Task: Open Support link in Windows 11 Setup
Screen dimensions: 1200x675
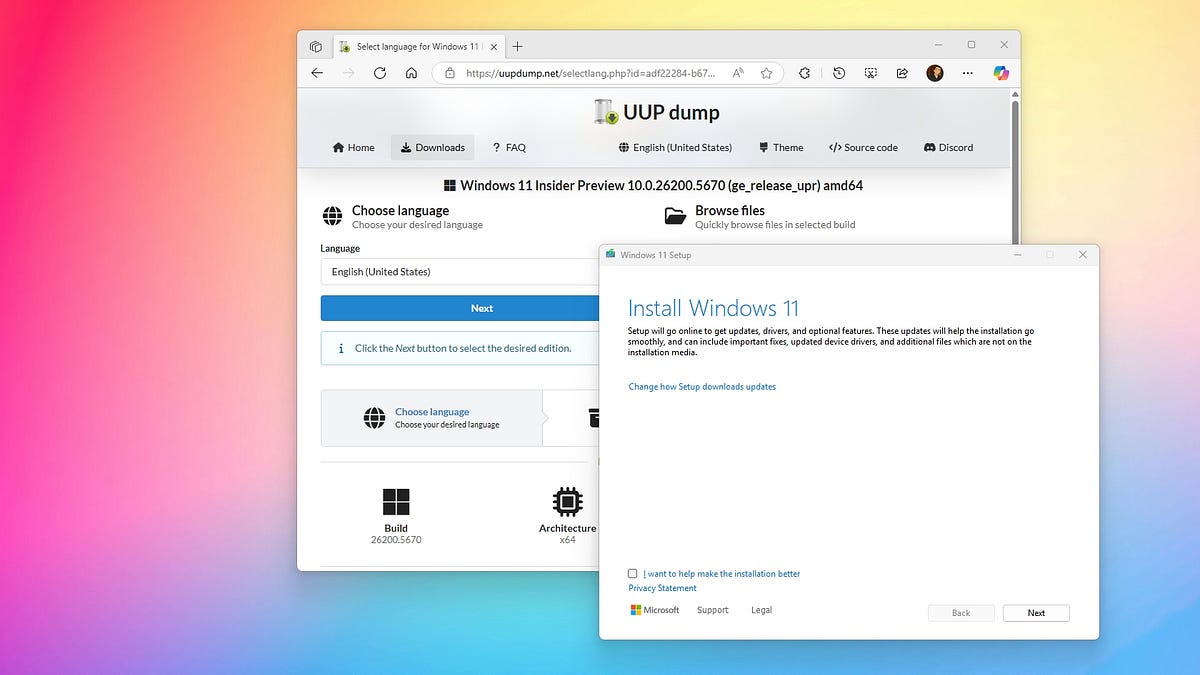Action: [x=713, y=610]
